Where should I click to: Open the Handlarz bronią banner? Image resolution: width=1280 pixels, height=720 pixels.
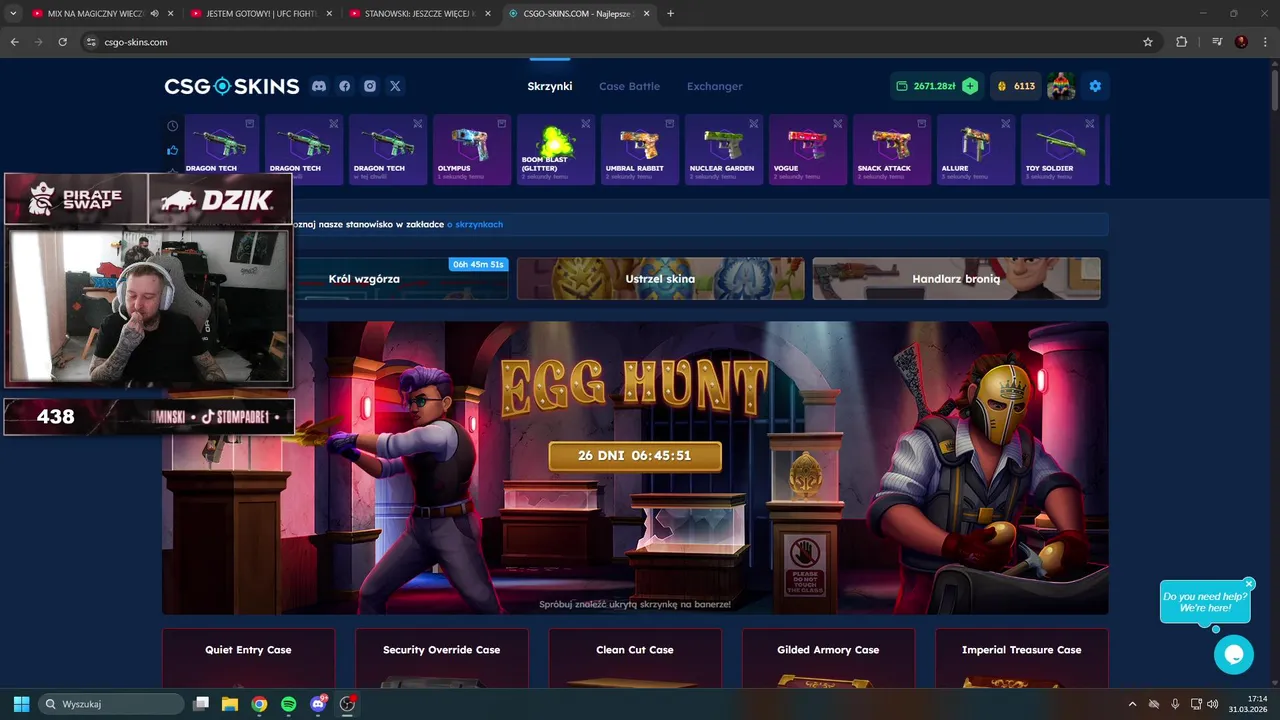956,279
